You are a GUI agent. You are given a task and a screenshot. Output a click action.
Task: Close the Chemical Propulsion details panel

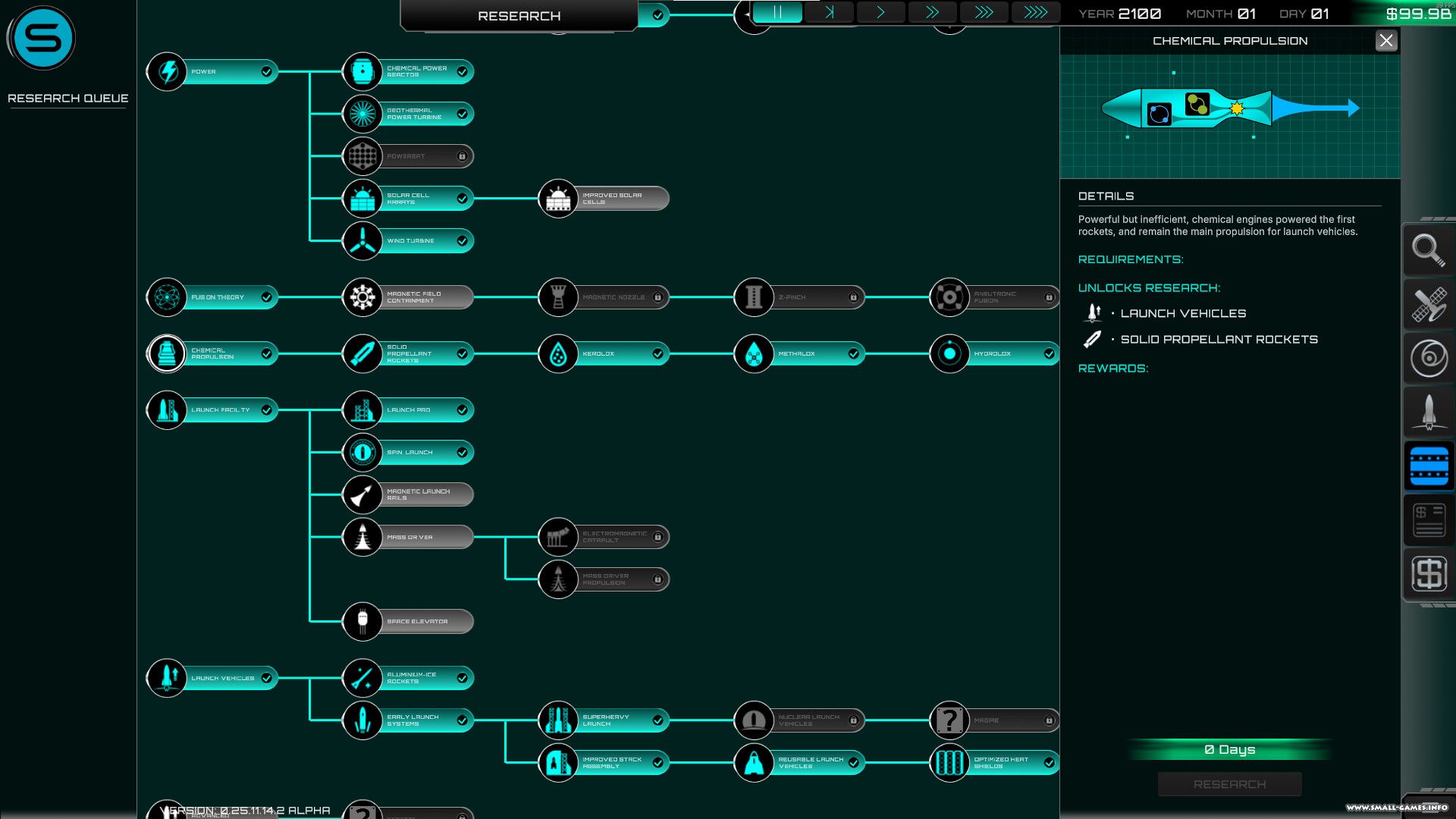tap(1385, 41)
